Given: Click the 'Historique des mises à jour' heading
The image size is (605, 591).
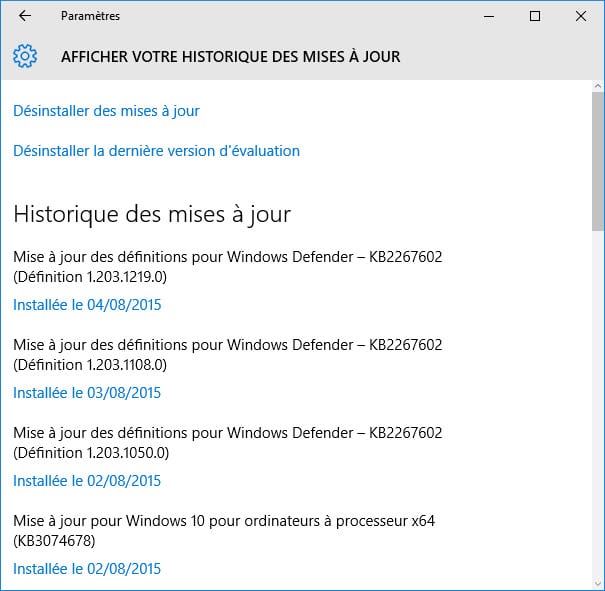Looking at the screenshot, I should click(x=152, y=214).
